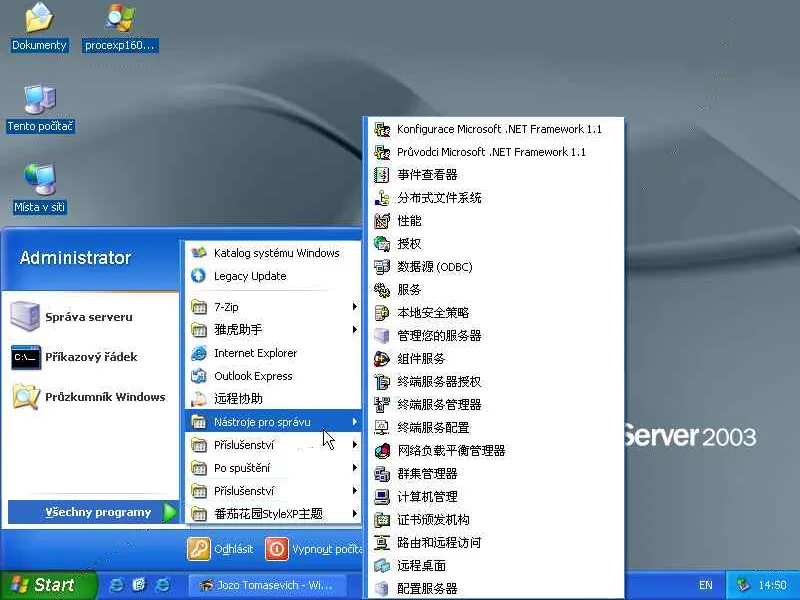This screenshot has width=800, height=600.
Task: Click first Internet Explorer quick launch icon
Action: tap(116, 585)
